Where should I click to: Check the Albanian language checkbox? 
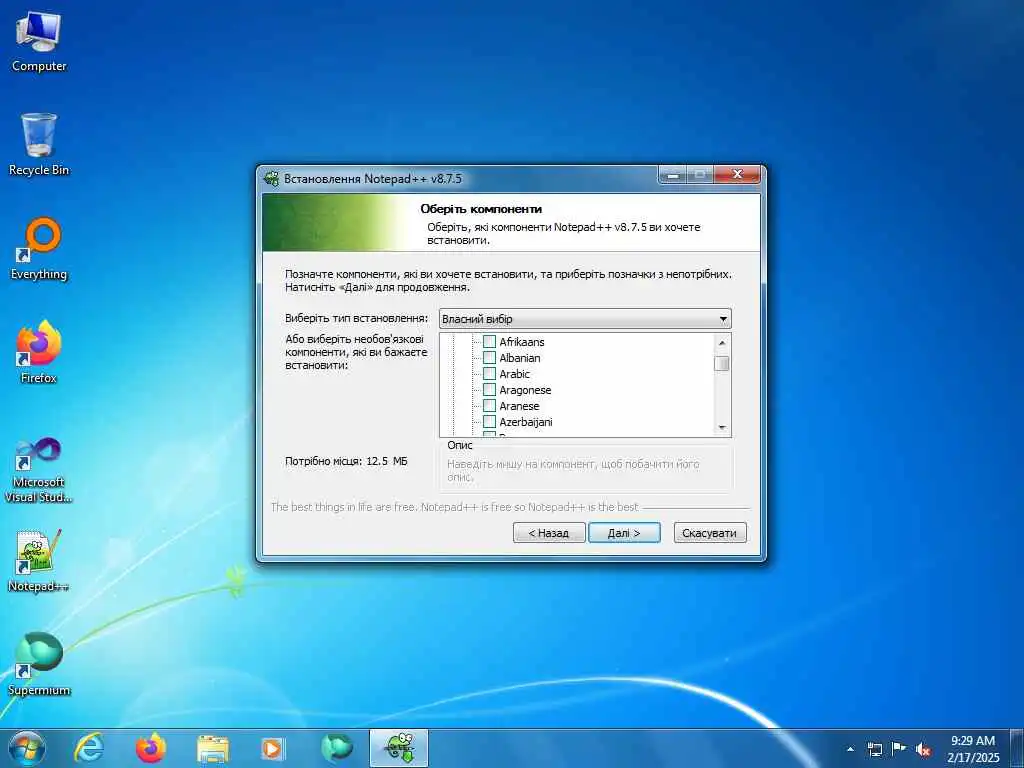coord(489,357)
